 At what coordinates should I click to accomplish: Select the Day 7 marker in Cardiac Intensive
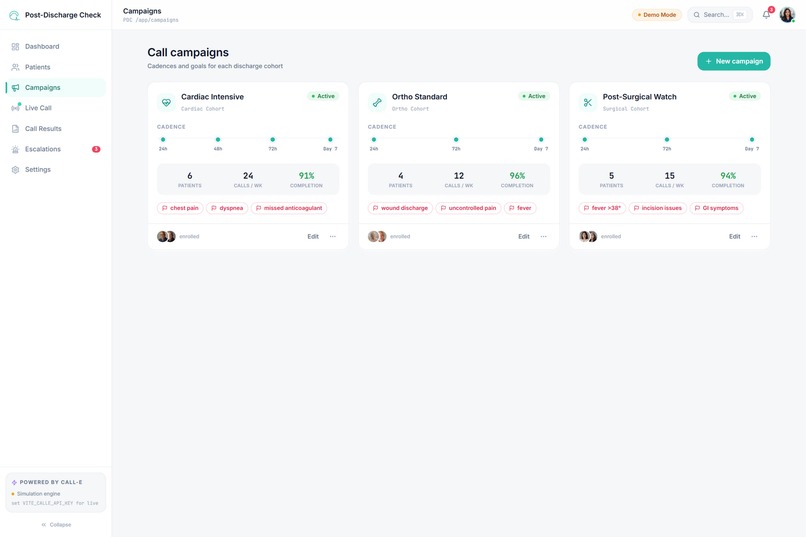pos(330,140)
